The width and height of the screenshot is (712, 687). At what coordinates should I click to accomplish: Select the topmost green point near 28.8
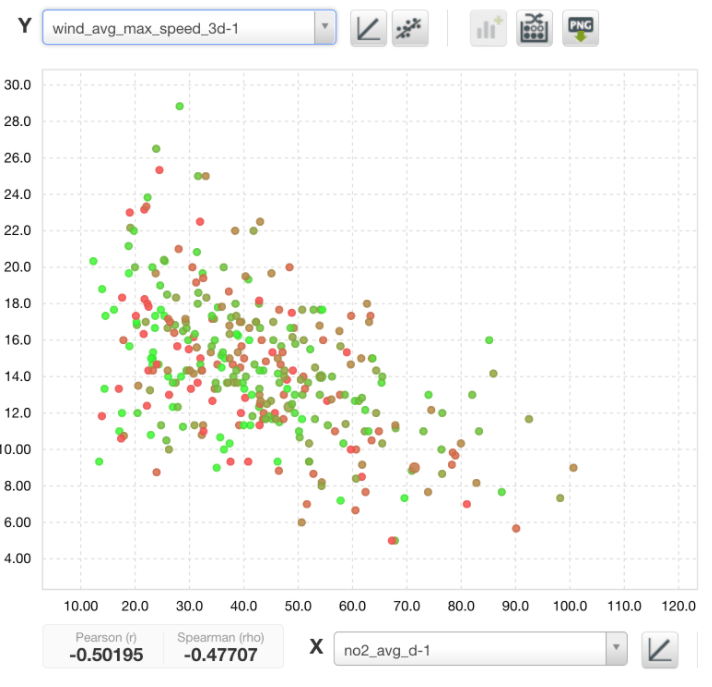click(180, 106)
